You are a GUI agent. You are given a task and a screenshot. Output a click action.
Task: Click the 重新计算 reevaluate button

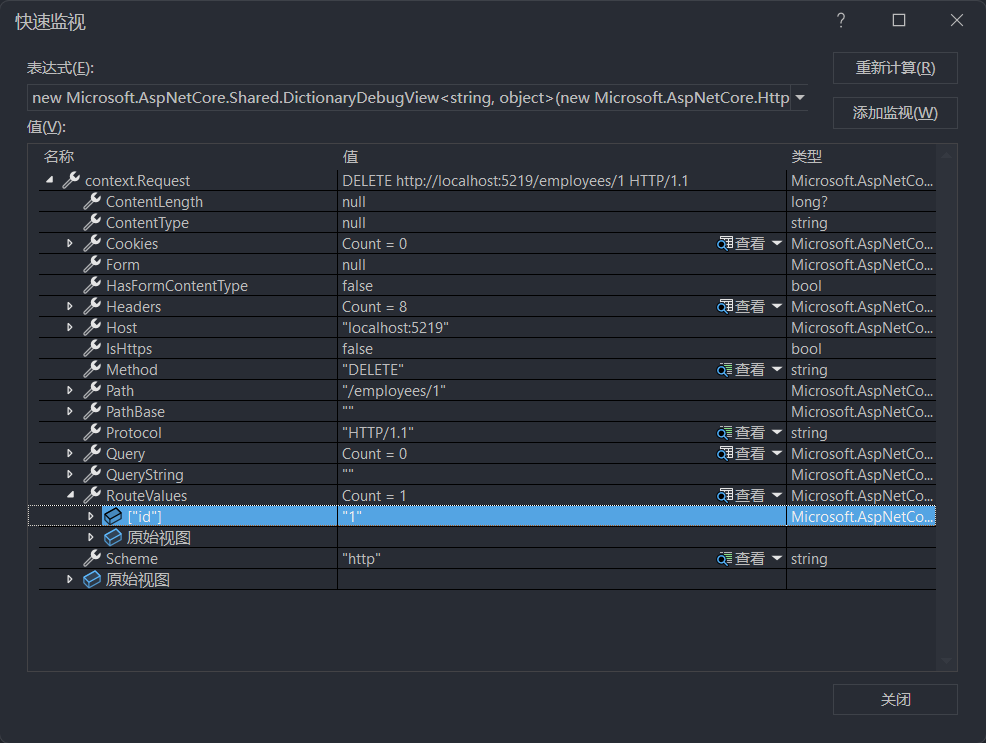coord(895,68)
